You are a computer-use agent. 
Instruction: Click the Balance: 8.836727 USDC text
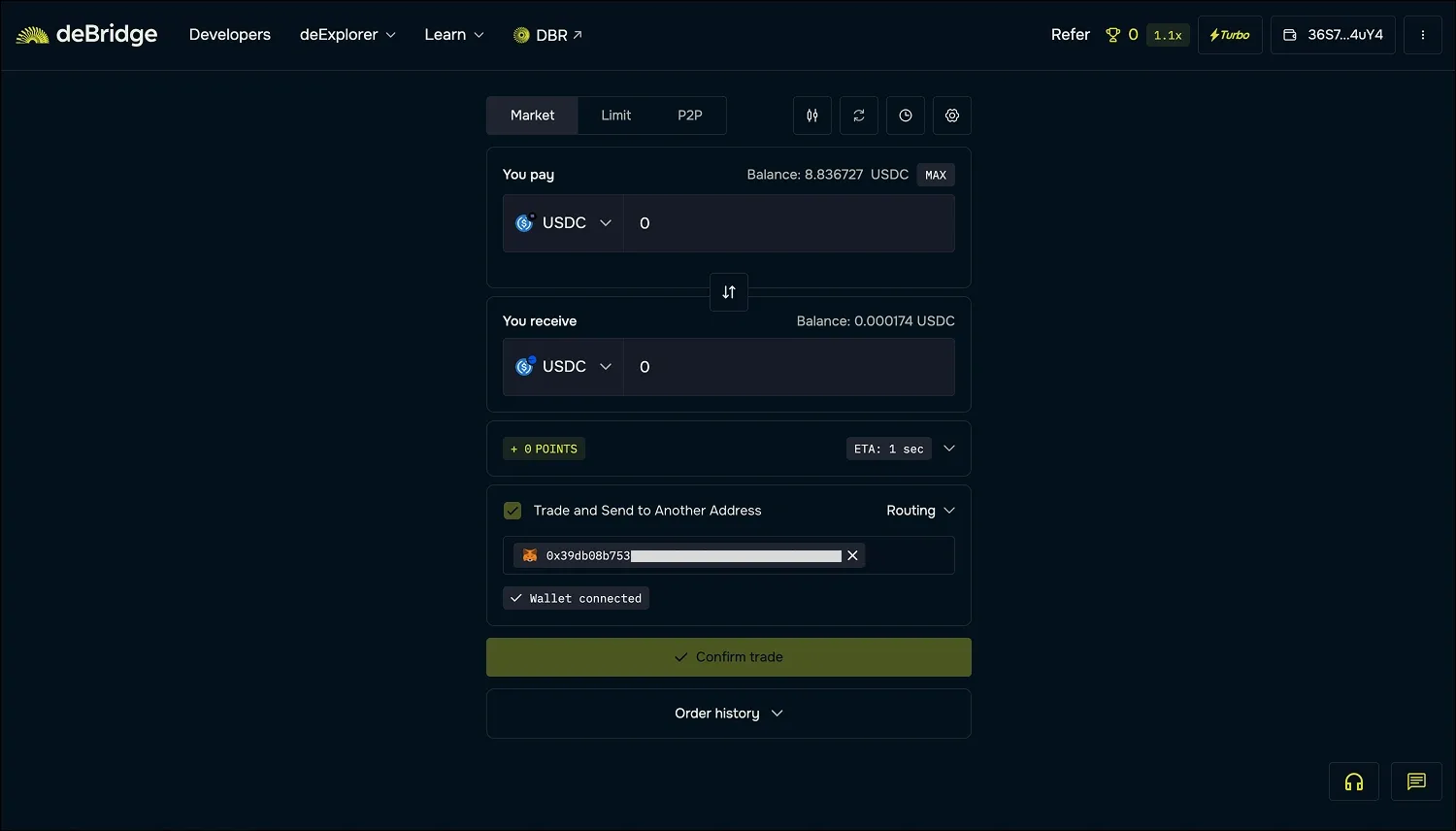click(x=828, y=175)
